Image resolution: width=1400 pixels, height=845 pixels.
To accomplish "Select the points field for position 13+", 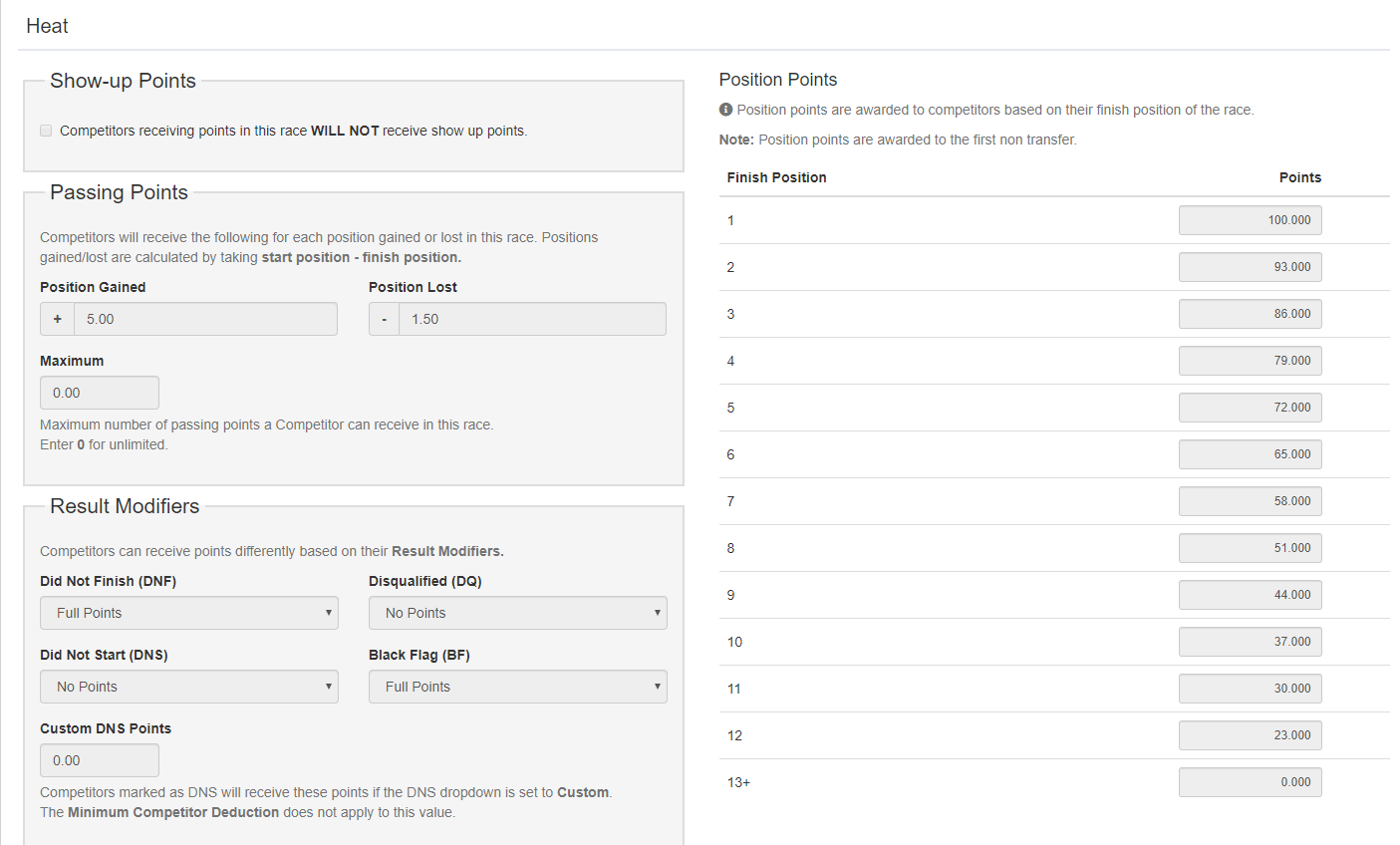I will pos(1250,782).
